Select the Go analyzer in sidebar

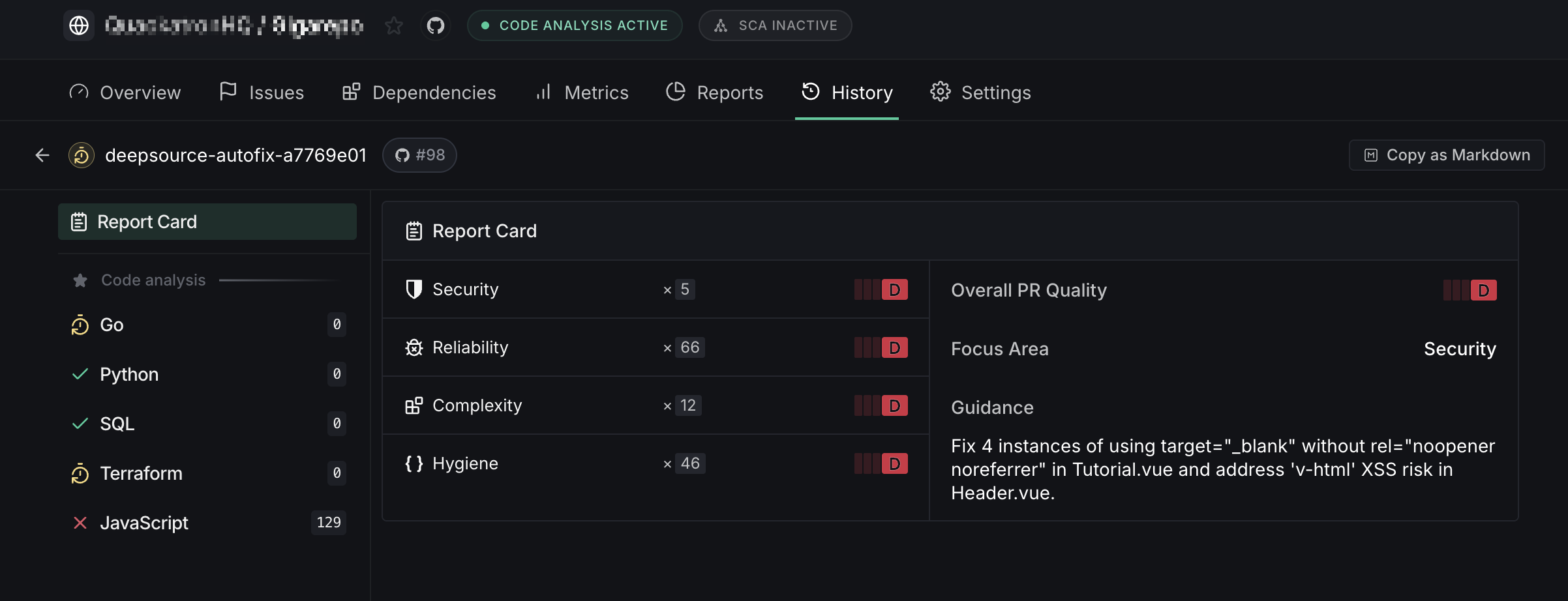click(112, 325)
